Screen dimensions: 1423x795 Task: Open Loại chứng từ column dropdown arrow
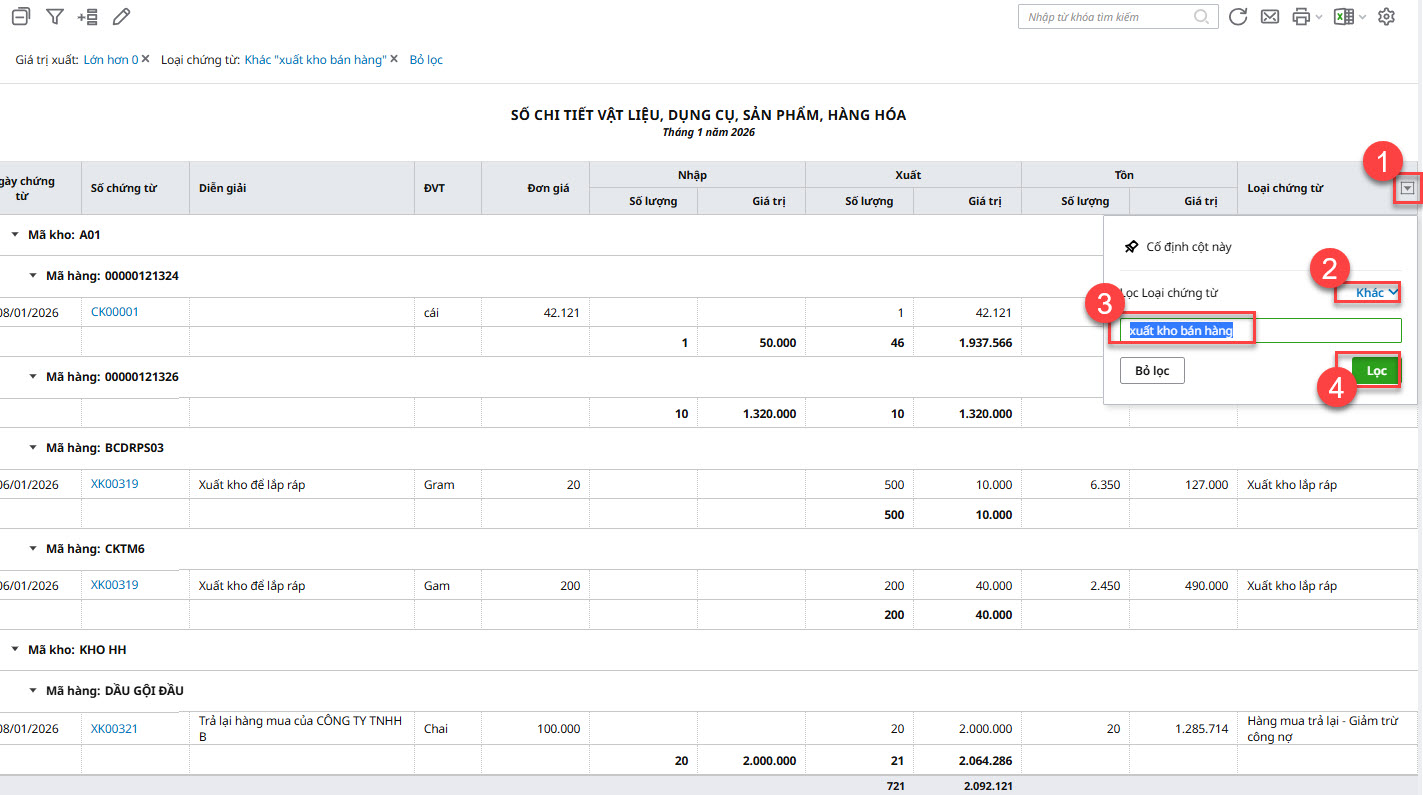click(x=1407, y=188)
